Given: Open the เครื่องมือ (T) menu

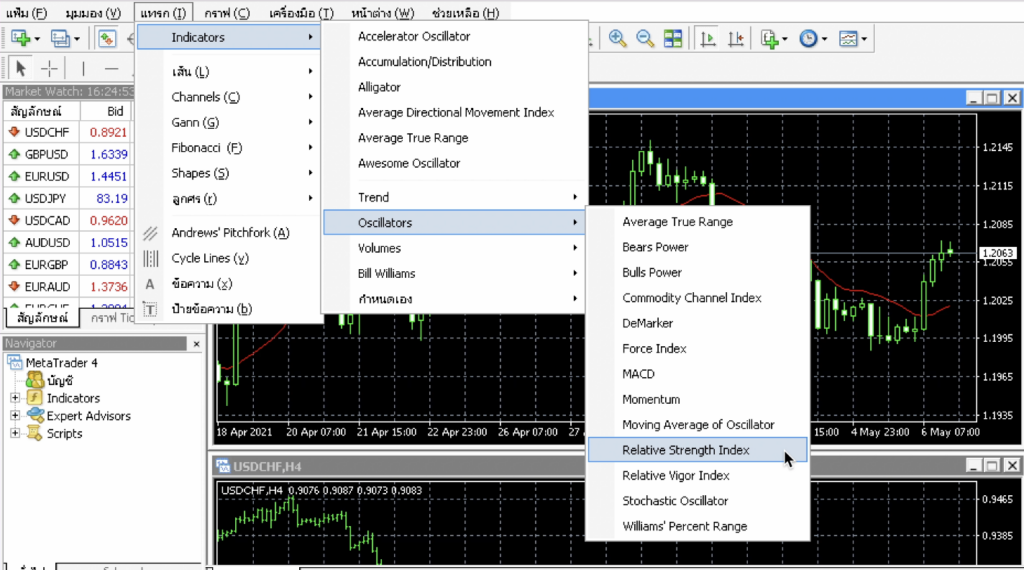Looking at the screenshot, I should [302, 12].
